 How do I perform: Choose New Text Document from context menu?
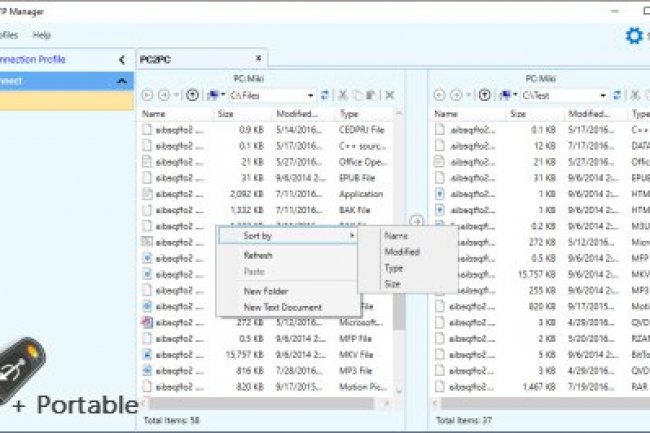[x=282, y=307]
